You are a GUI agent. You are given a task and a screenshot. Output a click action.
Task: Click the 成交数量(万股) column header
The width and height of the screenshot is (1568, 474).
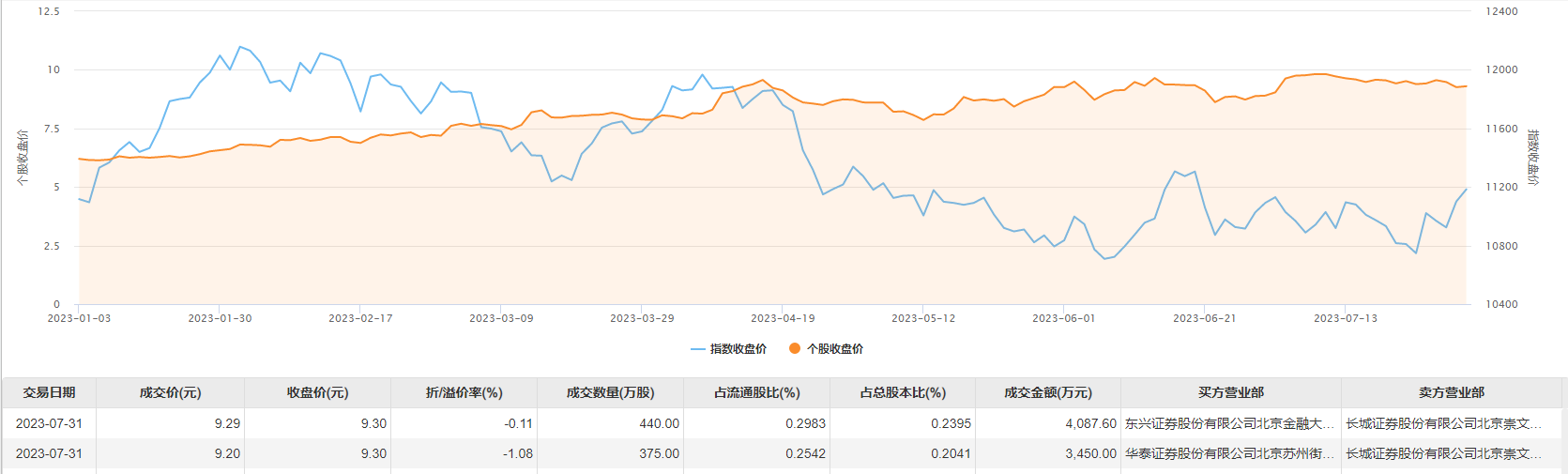(610, 393)
